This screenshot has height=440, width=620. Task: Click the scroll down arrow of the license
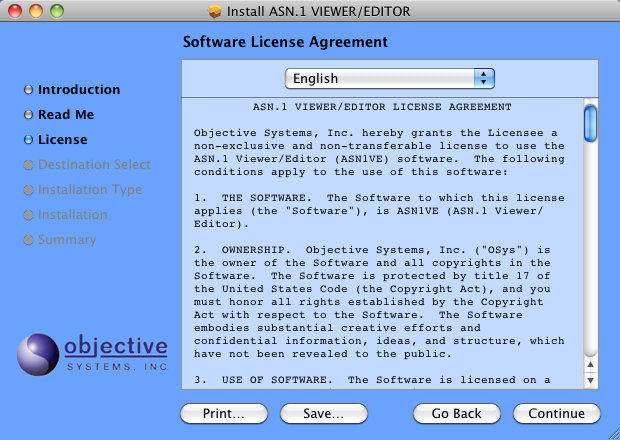(590, 380)
